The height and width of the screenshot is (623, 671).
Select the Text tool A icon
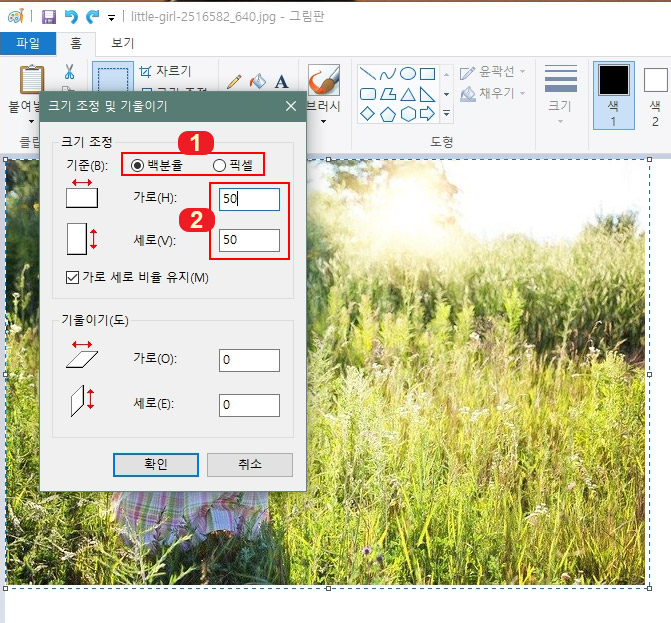point(281,81)
